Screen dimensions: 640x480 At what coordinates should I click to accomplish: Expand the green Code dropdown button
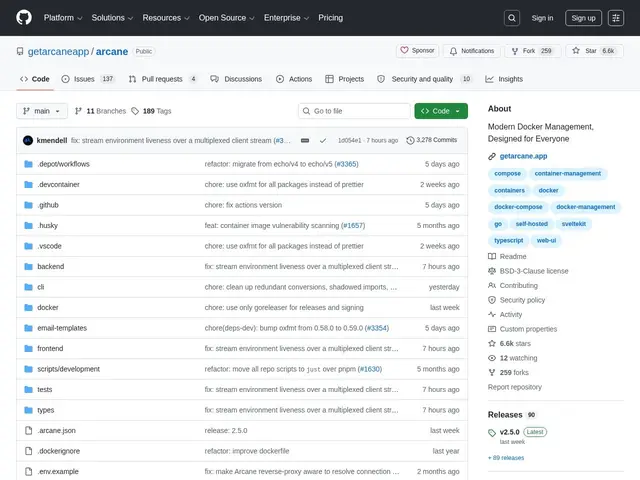tap(441, 111)
